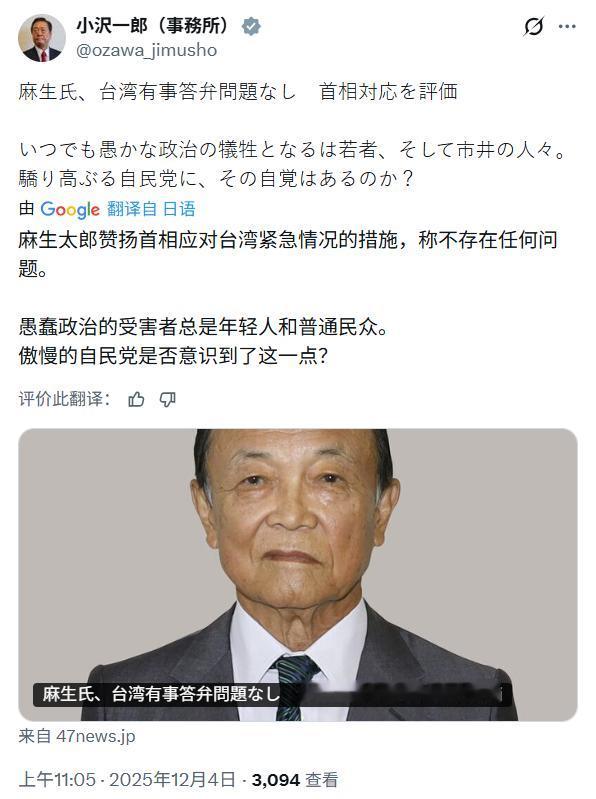
Task: Open the news card photo of the man
Action: pos(298,574)
